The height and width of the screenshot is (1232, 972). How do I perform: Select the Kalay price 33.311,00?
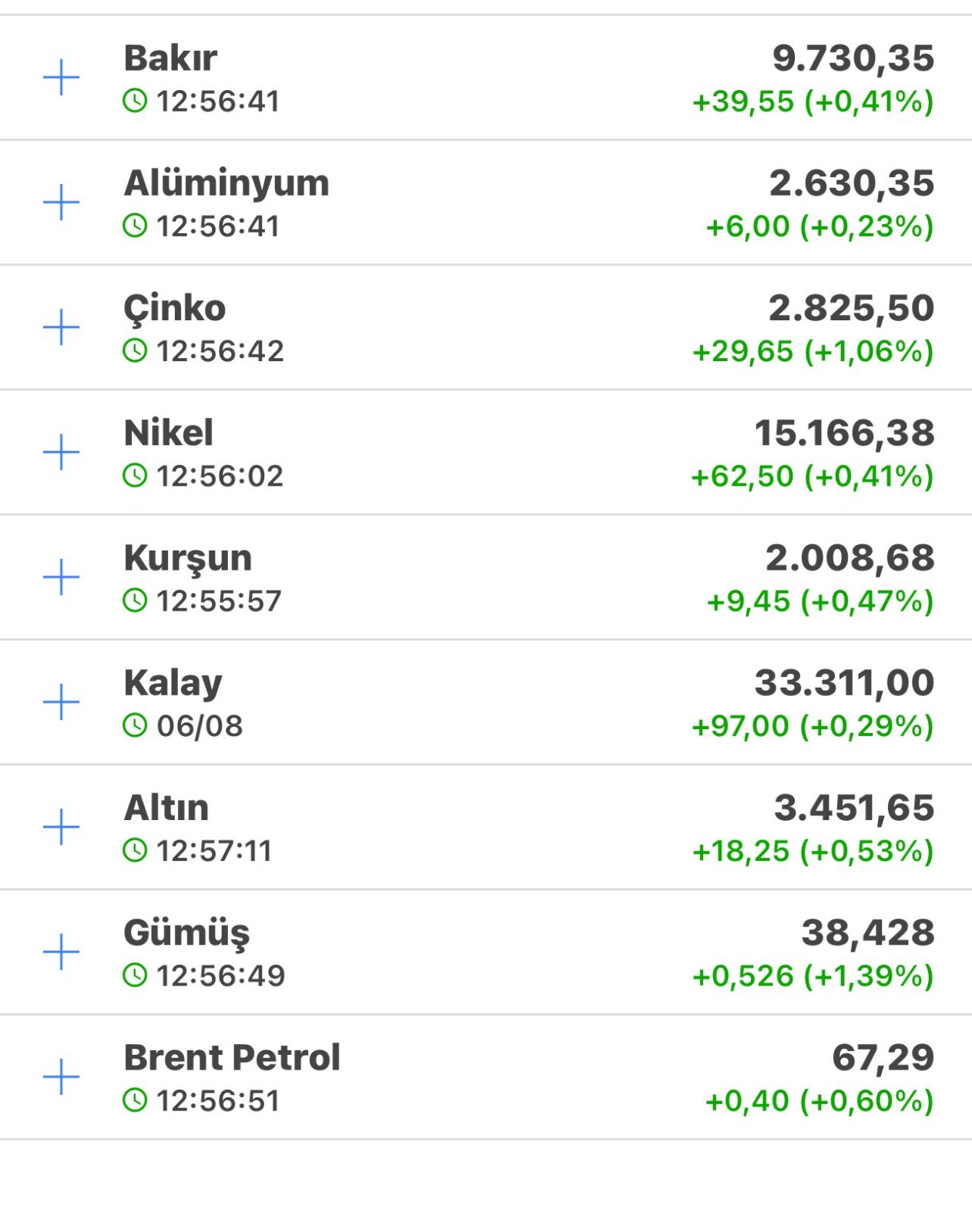(845, 683)
